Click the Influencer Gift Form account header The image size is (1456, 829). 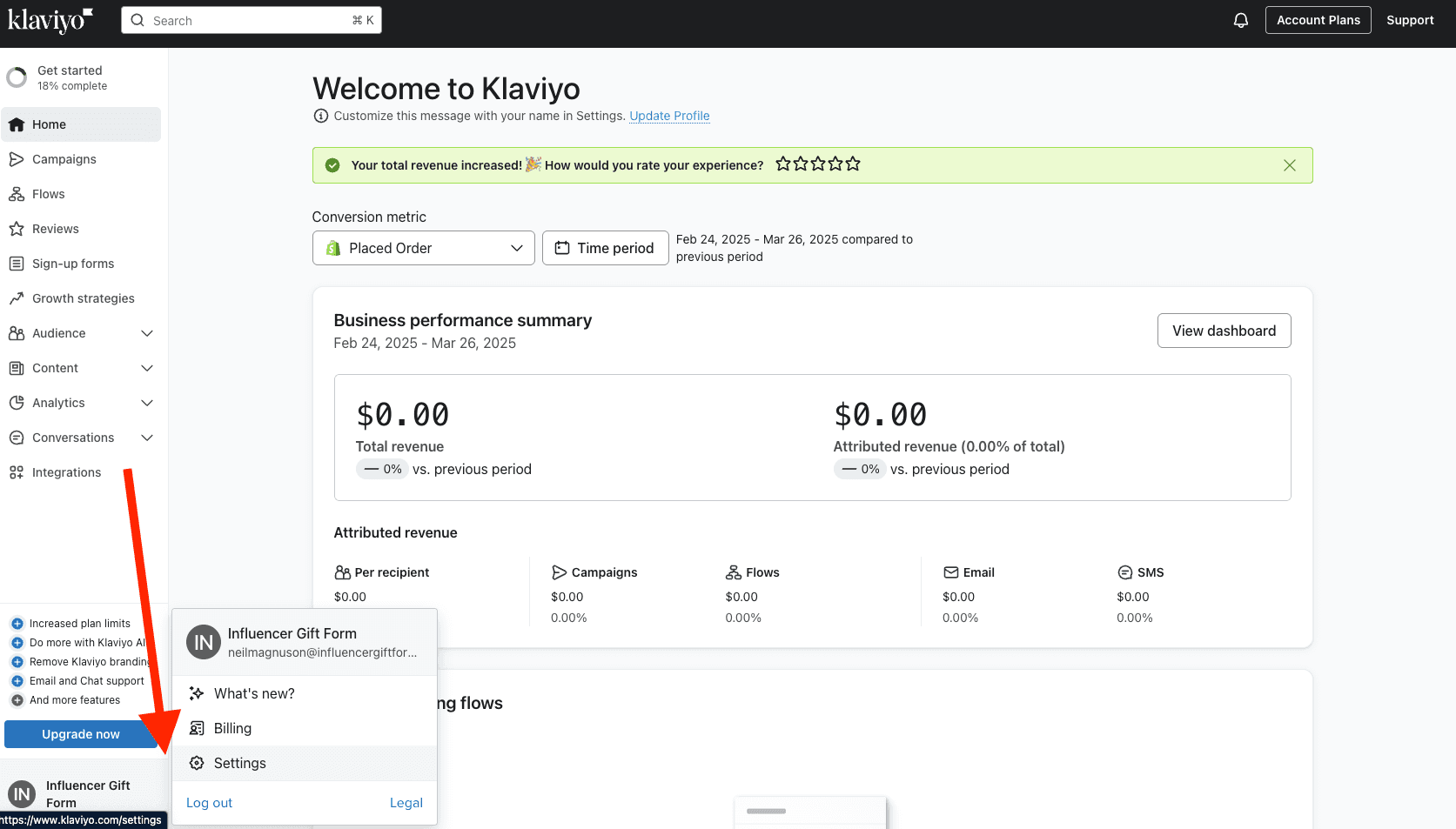305,642
